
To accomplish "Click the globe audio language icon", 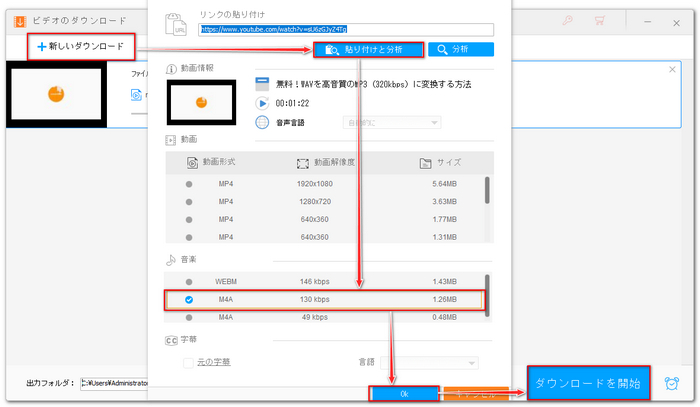I will tap(262, 122).
